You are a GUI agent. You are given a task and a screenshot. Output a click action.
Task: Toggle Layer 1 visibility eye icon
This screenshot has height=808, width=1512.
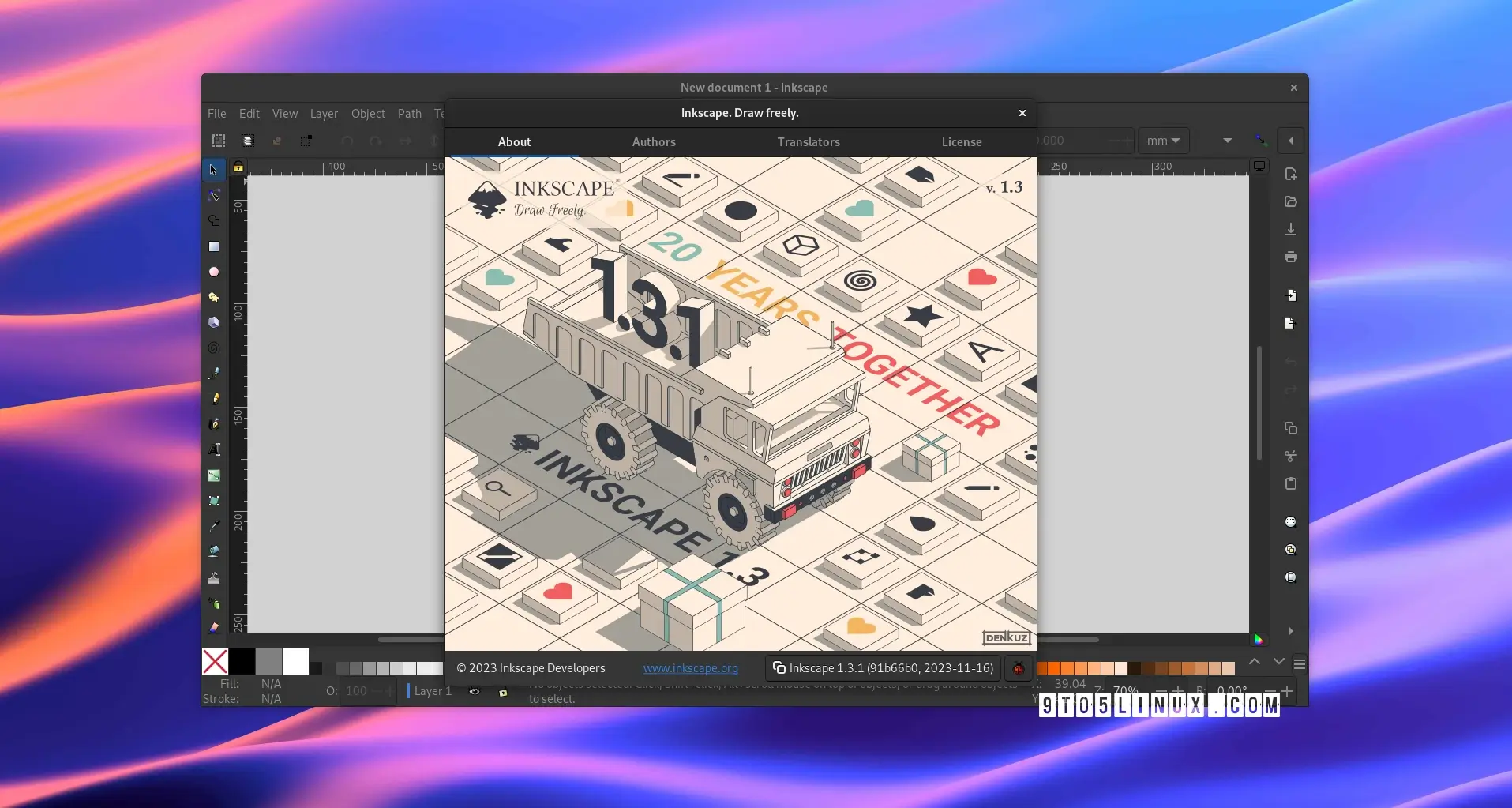475,691
